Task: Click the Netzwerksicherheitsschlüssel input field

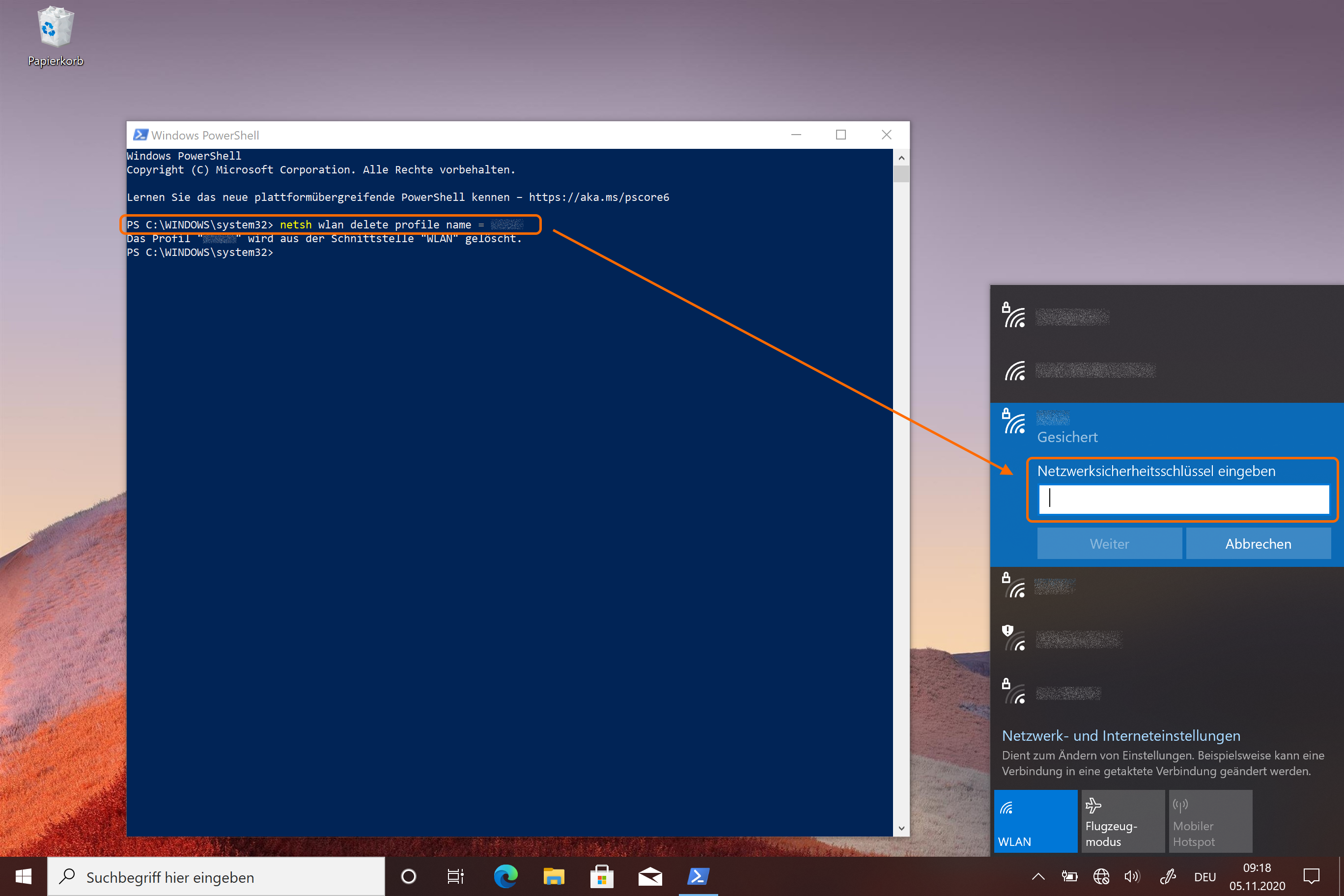Action: point(1183,499)
